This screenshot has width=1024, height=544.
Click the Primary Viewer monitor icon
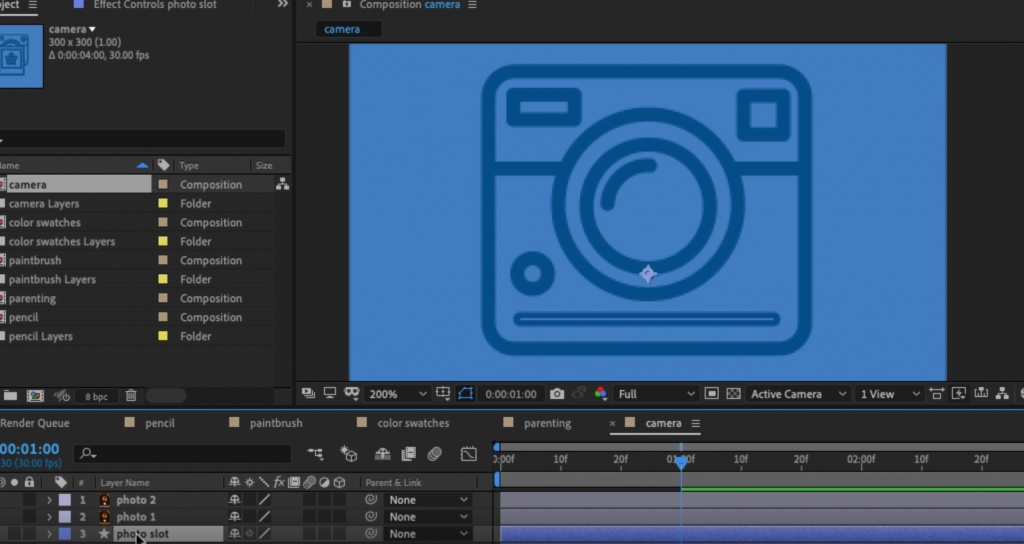pos(330,393)
